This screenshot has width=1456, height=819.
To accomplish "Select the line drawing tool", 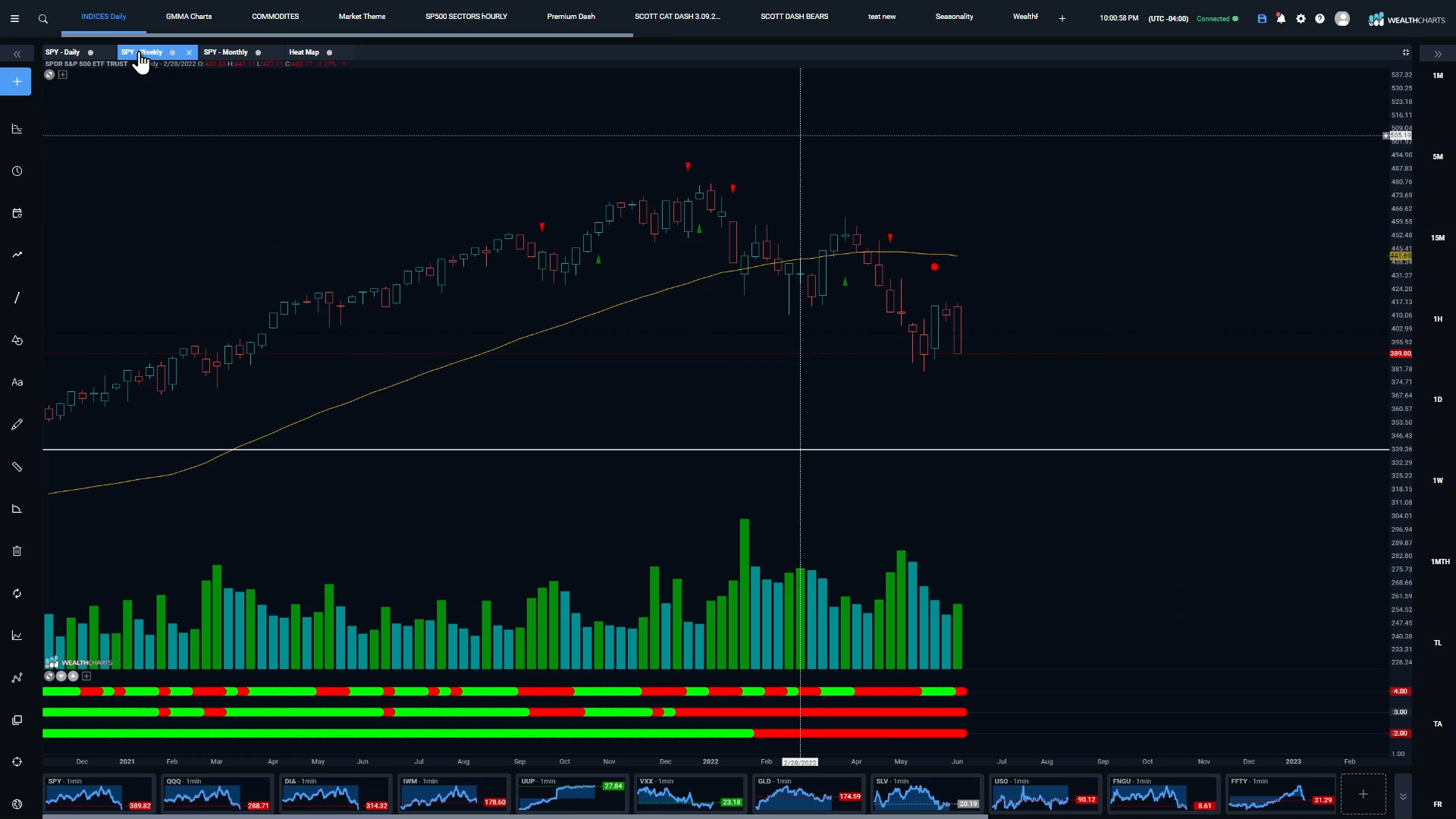I will (17, 298).
